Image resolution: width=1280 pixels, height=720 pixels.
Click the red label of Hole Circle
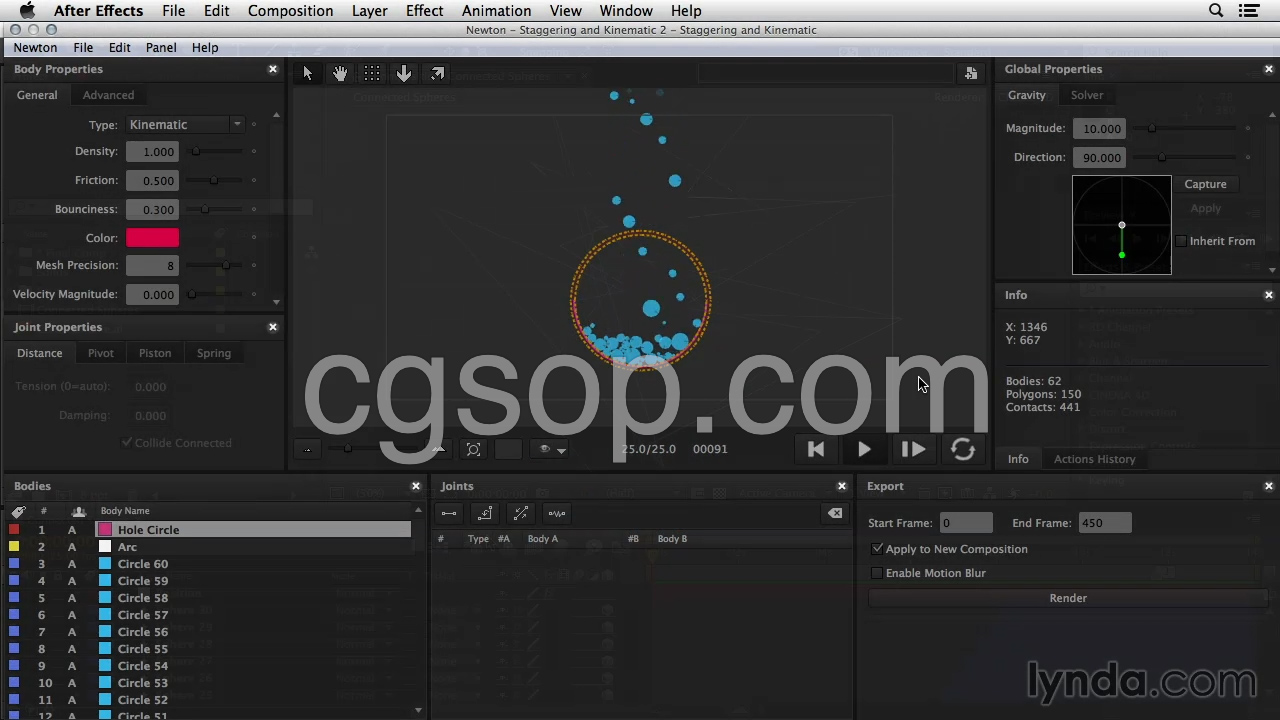point(14,530)
